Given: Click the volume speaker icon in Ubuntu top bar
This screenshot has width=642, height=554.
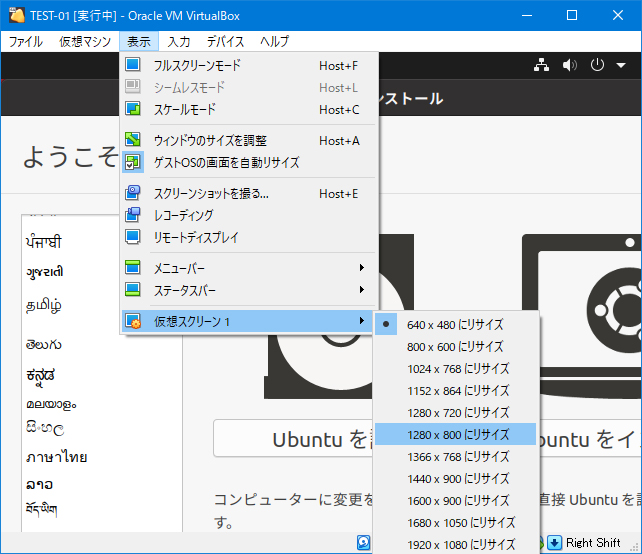Looking at the screenshot, I should [570, 65].
